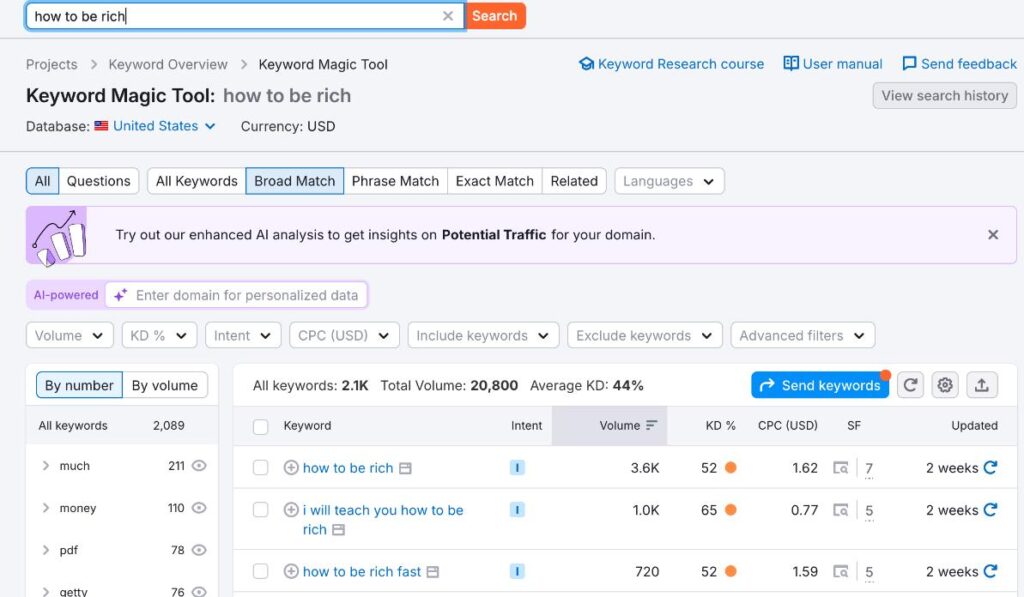Click Send keywords button
The width and height of the screenshot is (1024, 597).
(x=820, y=385)
